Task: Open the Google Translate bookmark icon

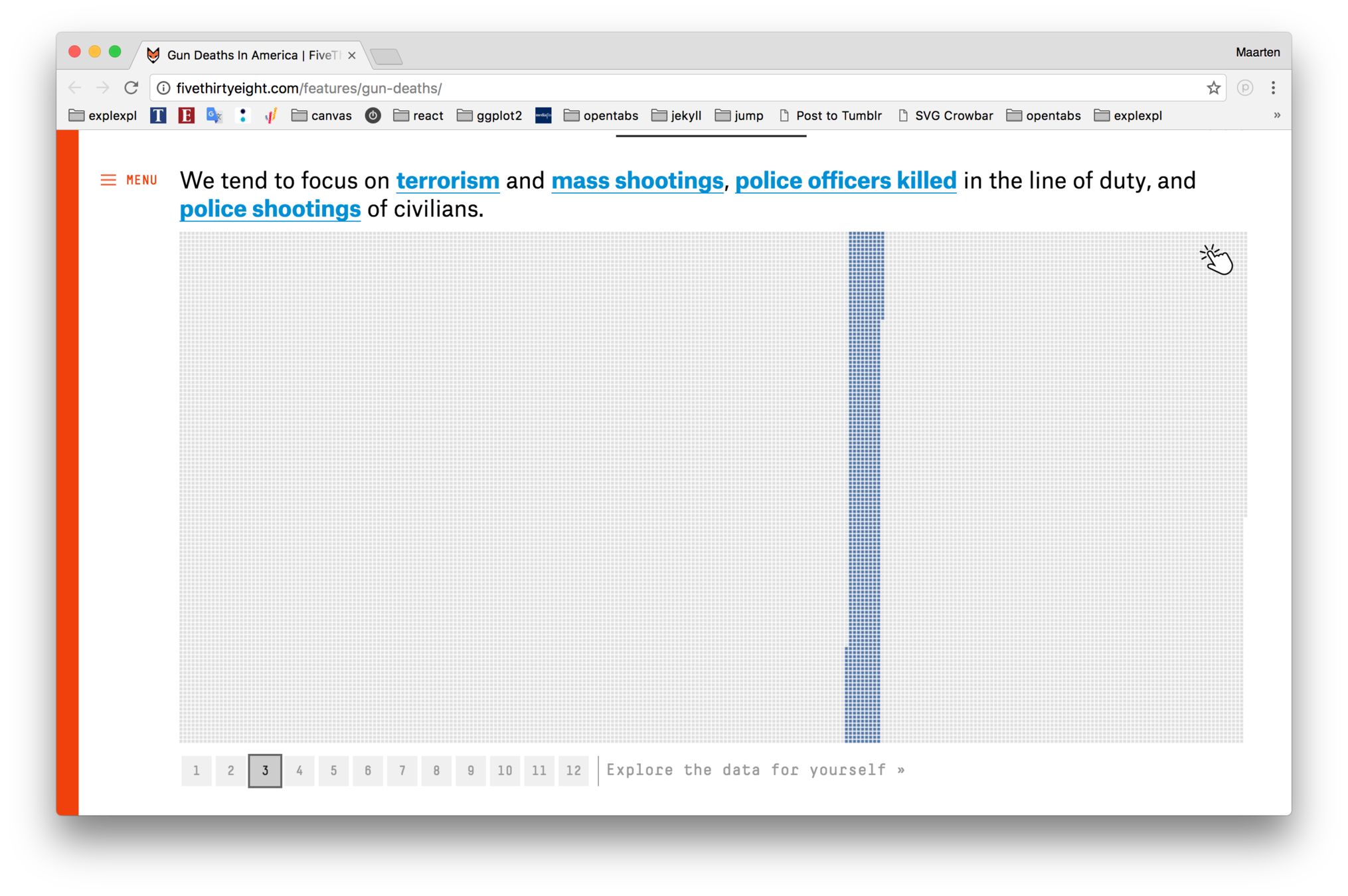Action: coord(214,115)
